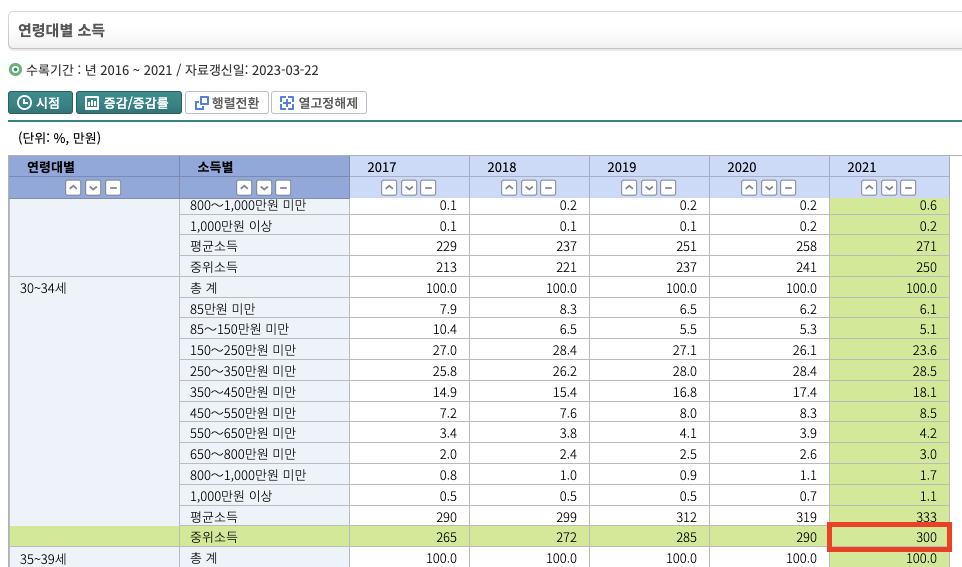Click minus icon under 2017 column
The height and width of the screenshot is (567, 962).
[x=428, y=188]
